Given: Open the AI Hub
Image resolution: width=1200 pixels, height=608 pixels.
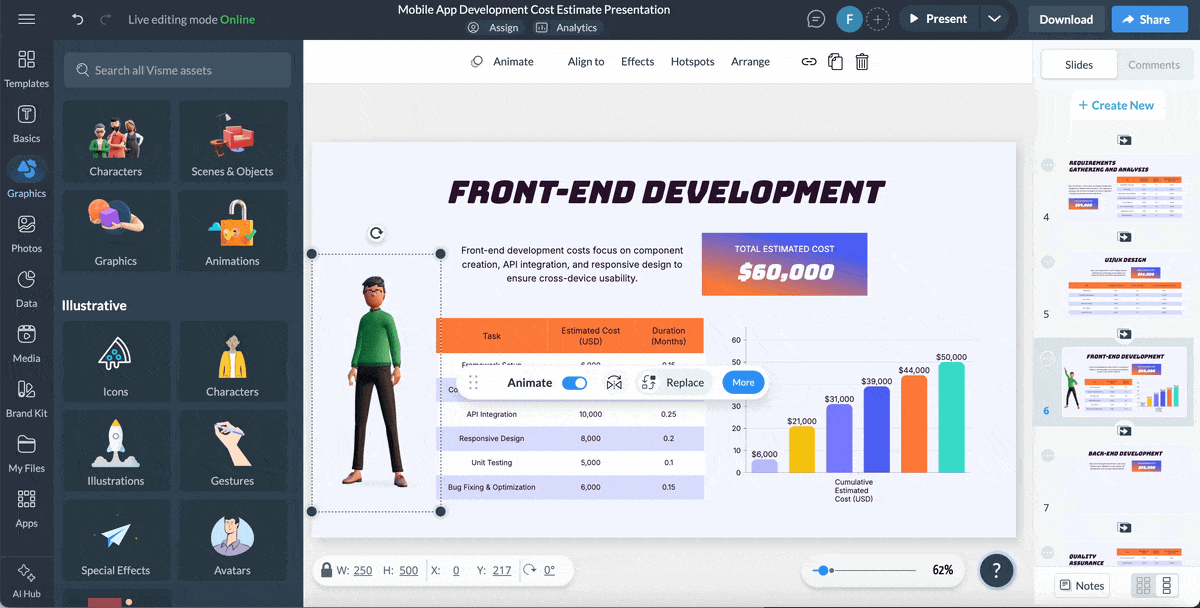Looking at the screenshot, I should coord(27,578).
